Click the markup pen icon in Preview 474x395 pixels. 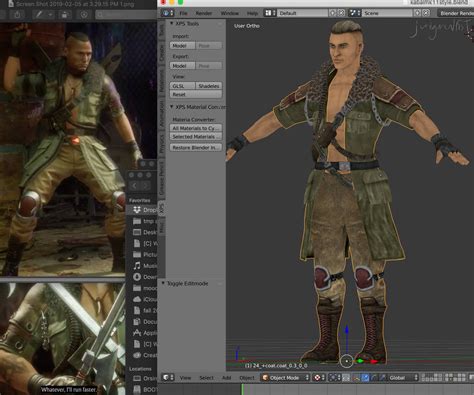coord(39,15)
